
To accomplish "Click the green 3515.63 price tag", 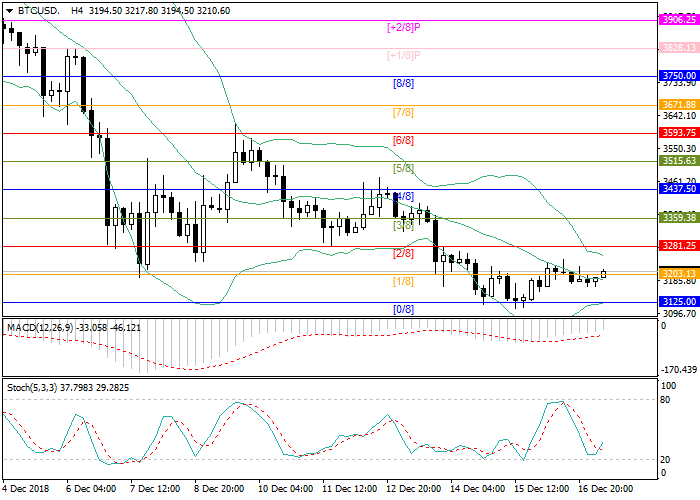I will pyautogui.click(x=679, y=160).
